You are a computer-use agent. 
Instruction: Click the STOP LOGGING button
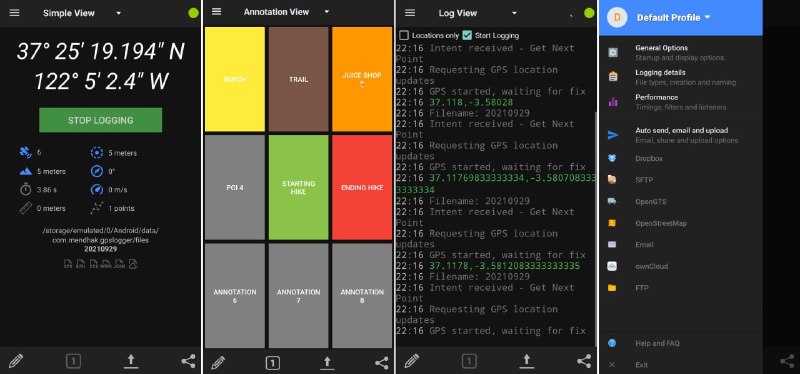[101, 120]
